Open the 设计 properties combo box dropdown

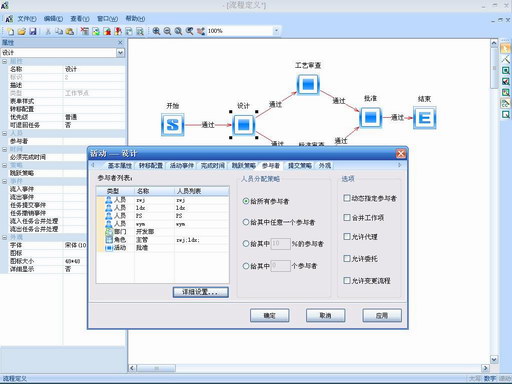(120, 53)
